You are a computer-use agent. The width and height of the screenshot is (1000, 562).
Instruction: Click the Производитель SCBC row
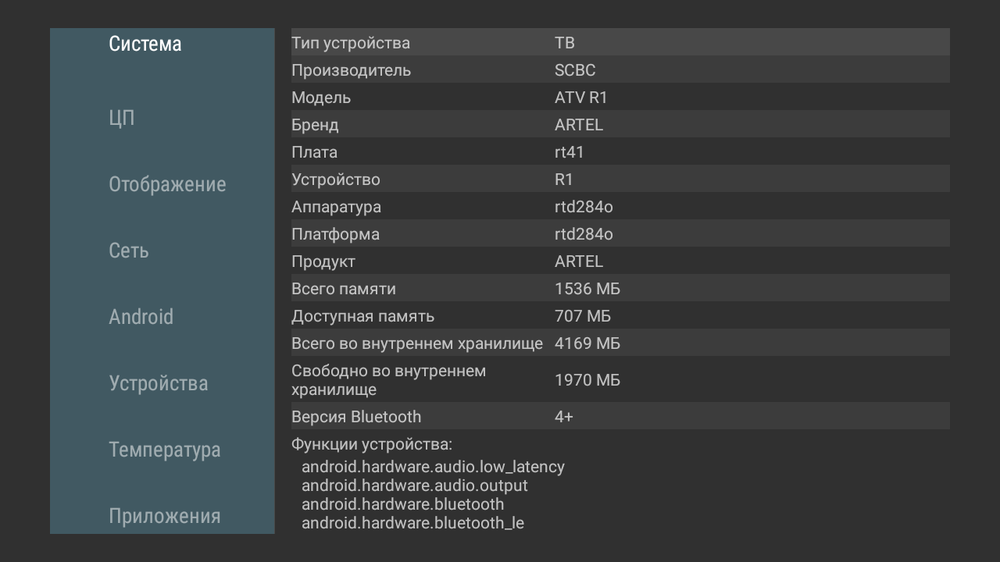pyautogui.click(x=620, y=70)
